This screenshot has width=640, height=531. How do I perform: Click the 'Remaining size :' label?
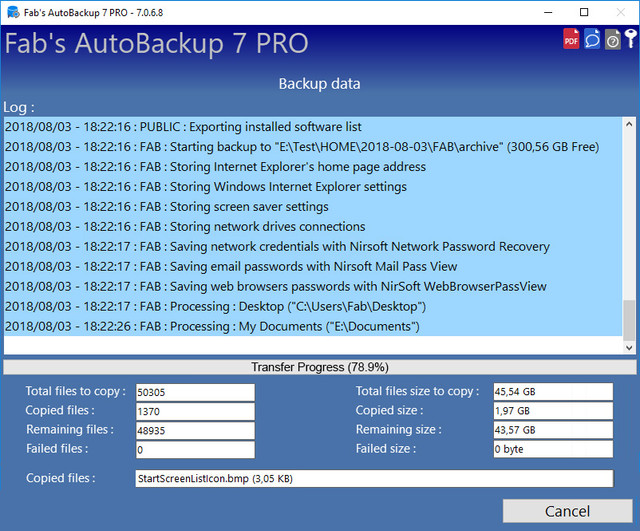coord(399,430)
